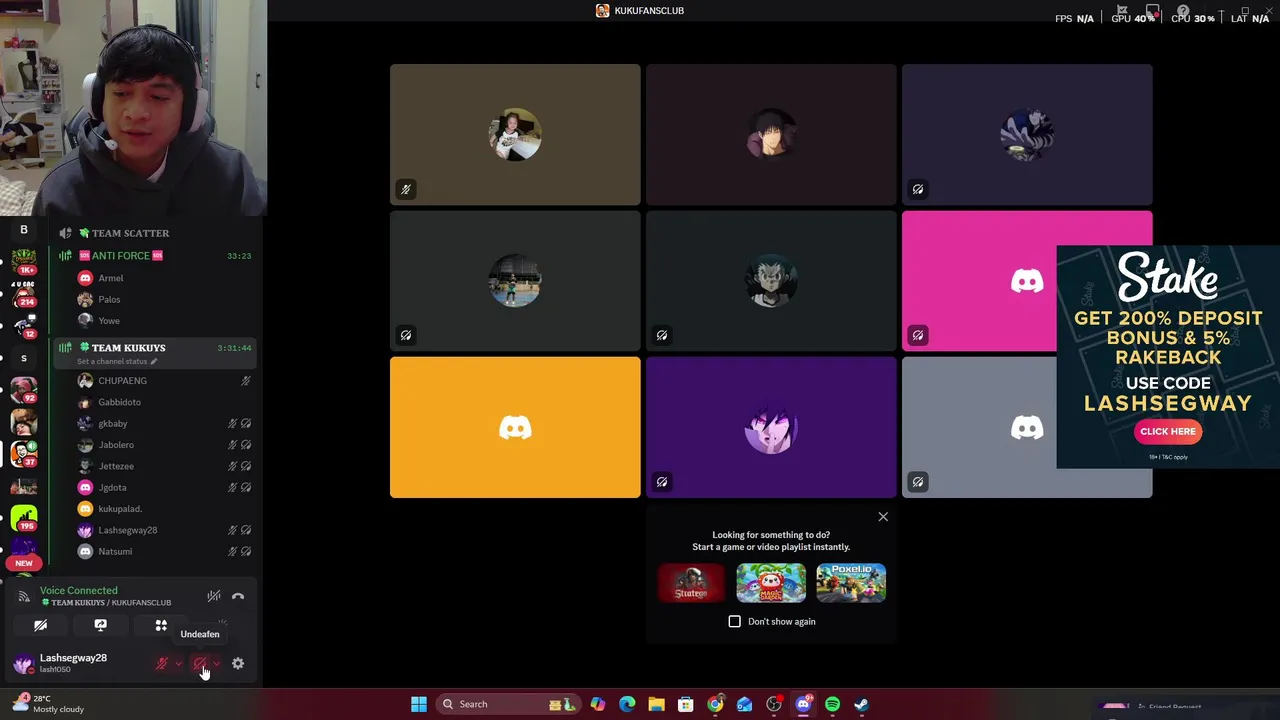Select user Gabbidoto in voice list
The image size is (1280, 720).
coord(165,402)
